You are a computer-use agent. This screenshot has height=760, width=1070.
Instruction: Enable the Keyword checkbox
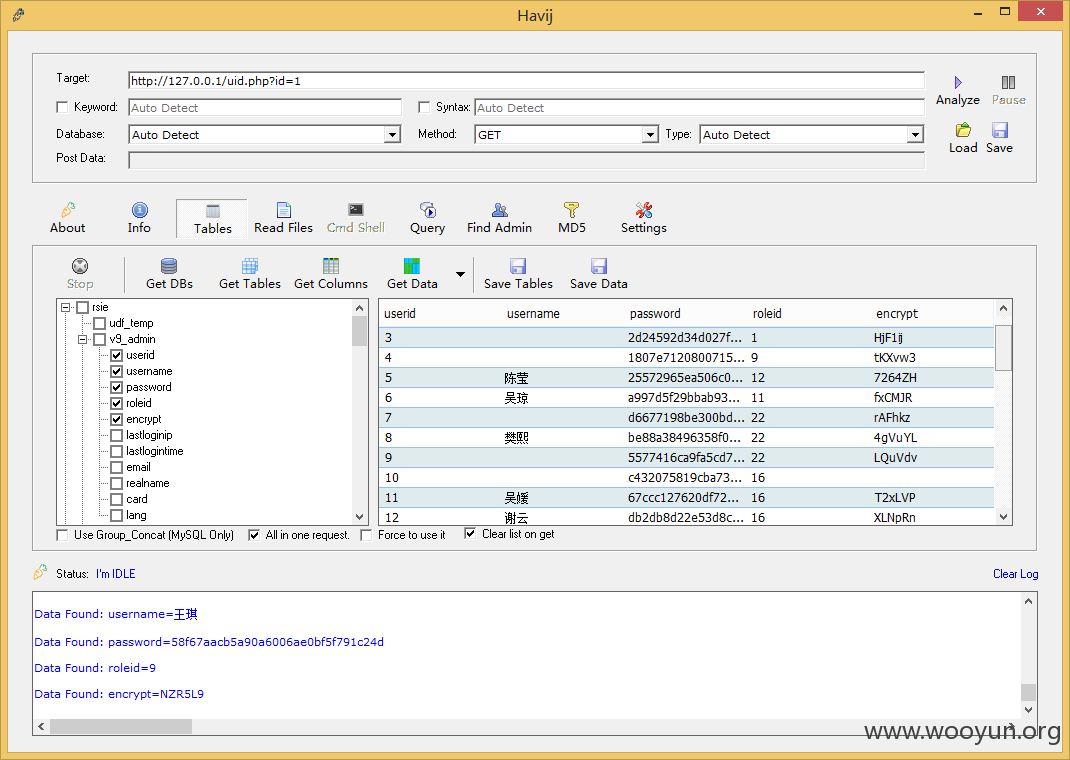62,107
